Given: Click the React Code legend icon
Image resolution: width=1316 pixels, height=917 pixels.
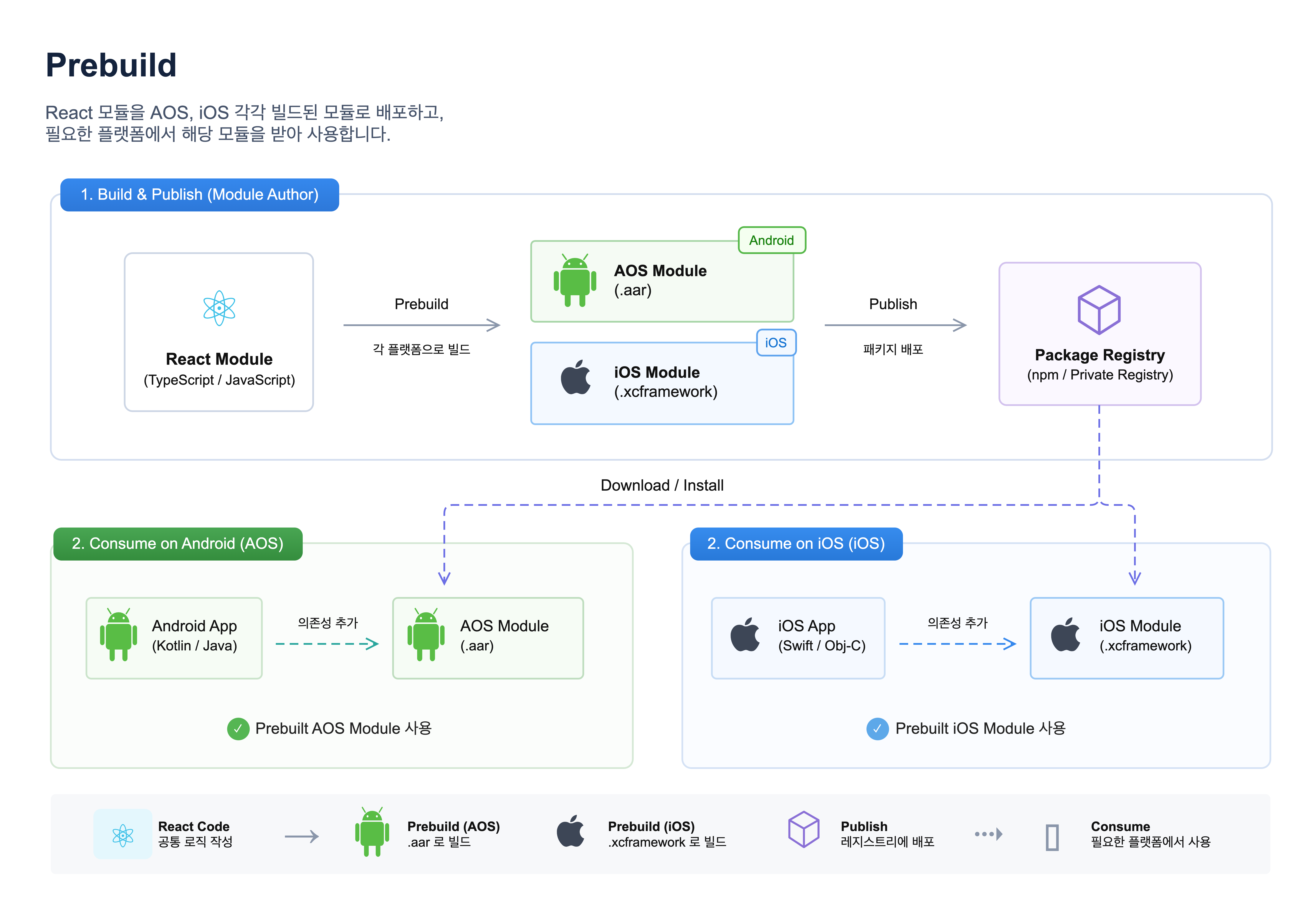Looking at the screenshot, I should tap(123, 835).
